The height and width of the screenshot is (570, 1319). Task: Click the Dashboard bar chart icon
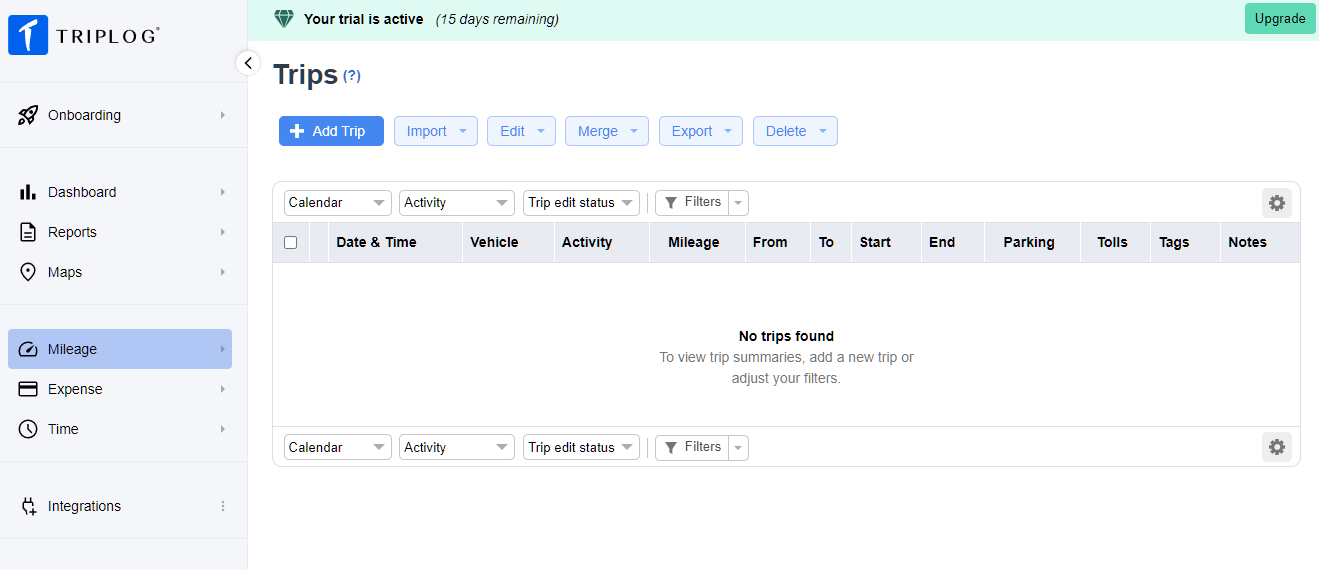[28, 192]
